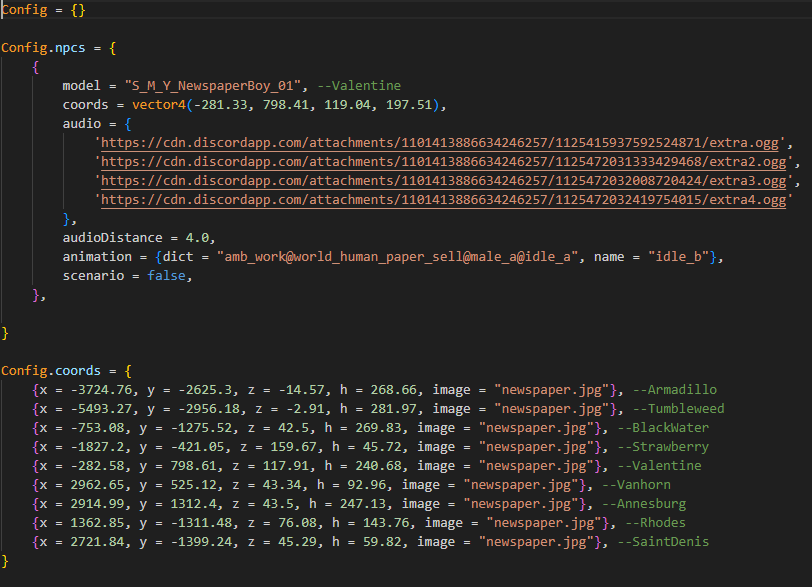Click the --Strawberry comment
The width and height of the screenshot is (812, 587).
pos(663,447)
